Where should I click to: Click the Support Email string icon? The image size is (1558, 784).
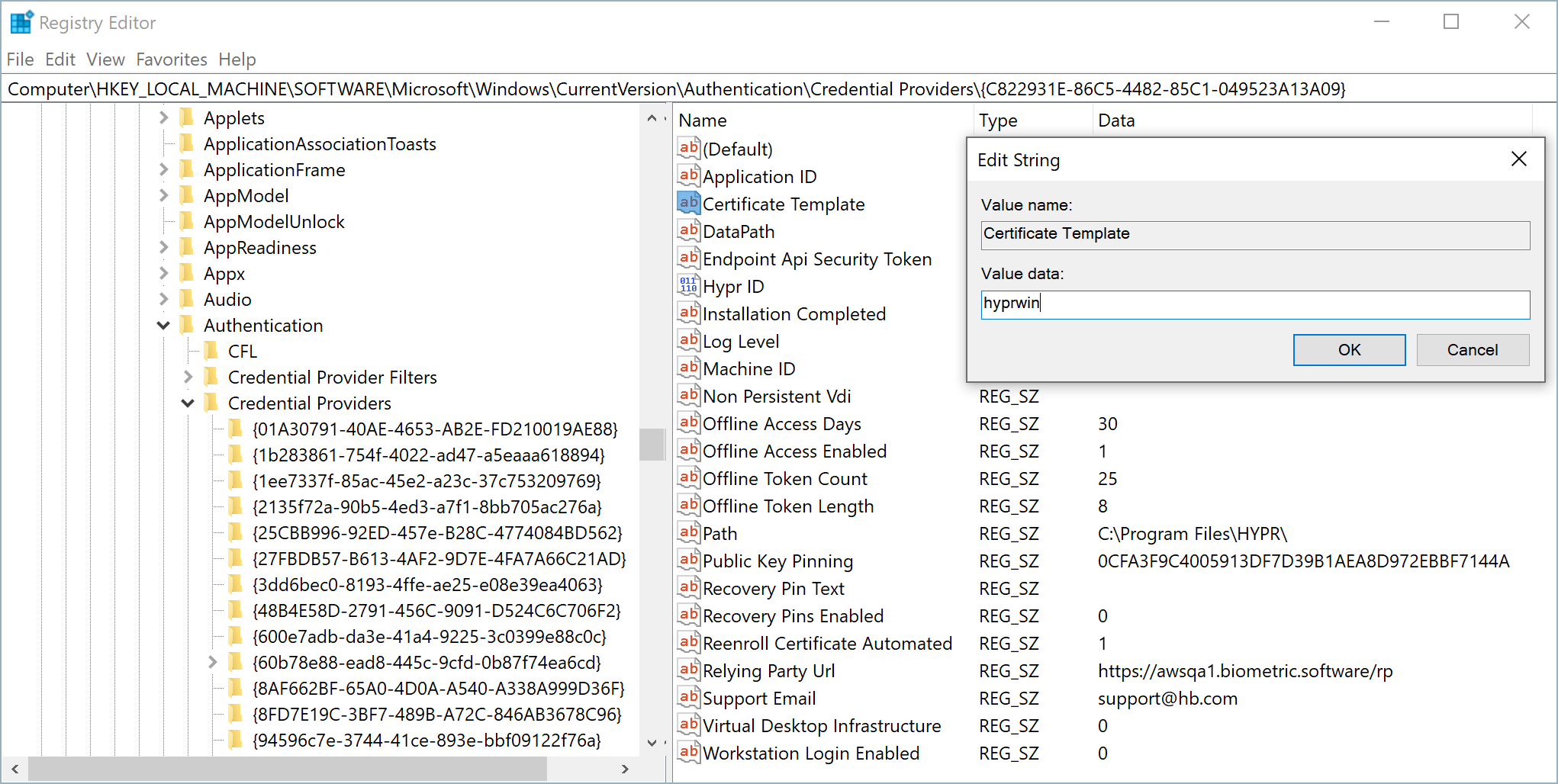coord(688,697)
